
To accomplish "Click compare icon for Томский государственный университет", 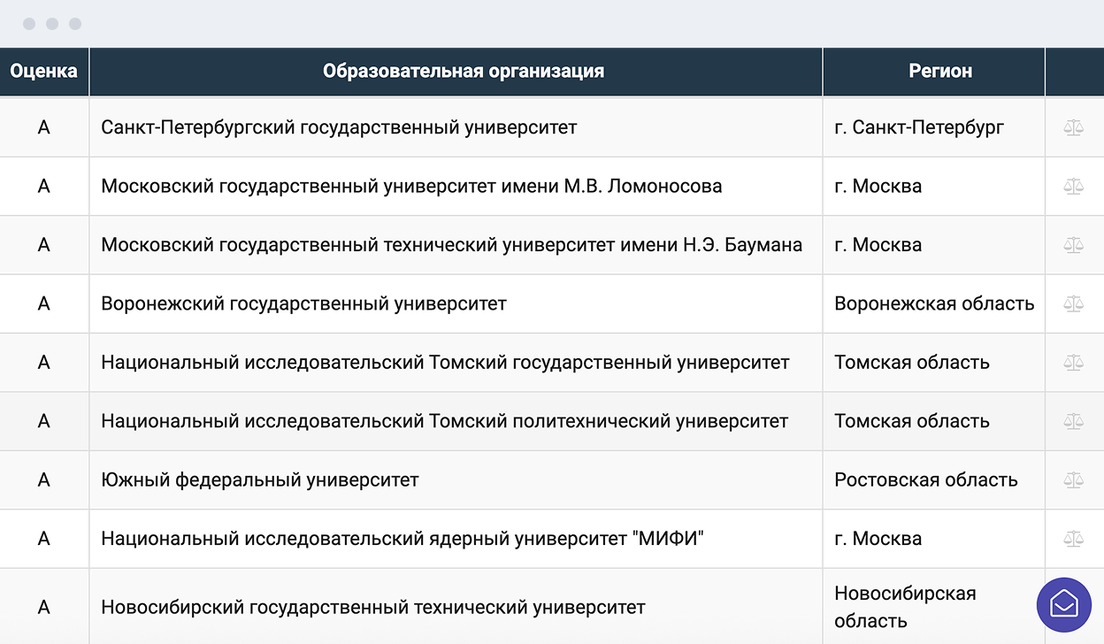I will 1073,363.
